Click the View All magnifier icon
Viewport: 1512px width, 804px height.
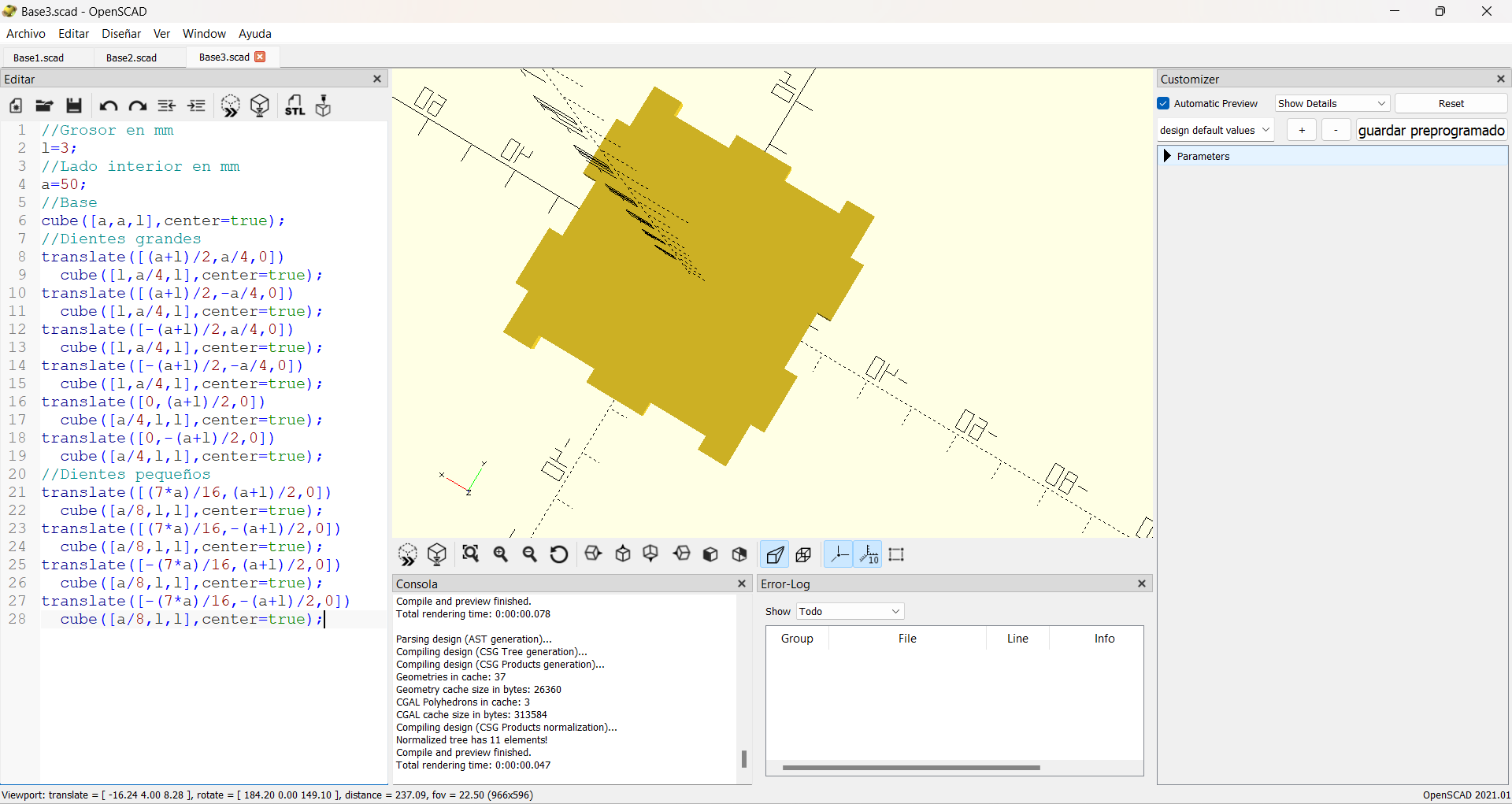coord(471,554)
